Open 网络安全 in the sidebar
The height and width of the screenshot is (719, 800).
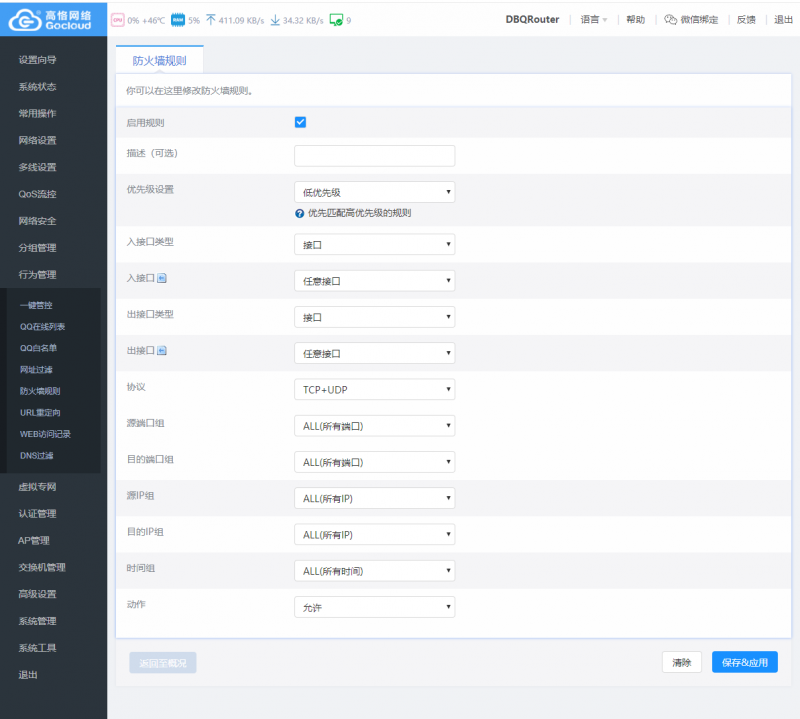[x=38, y=221]
